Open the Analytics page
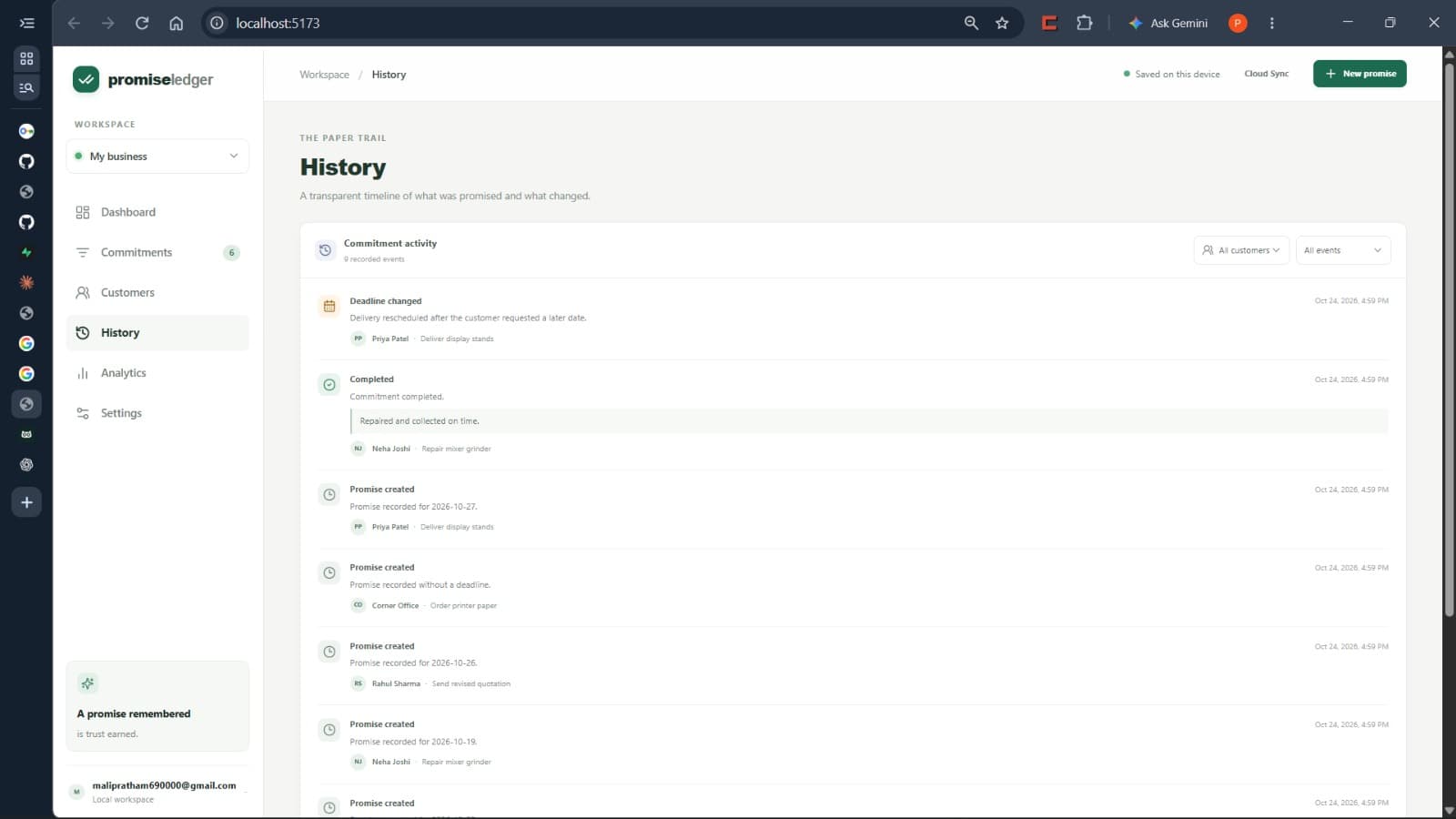 157,373
